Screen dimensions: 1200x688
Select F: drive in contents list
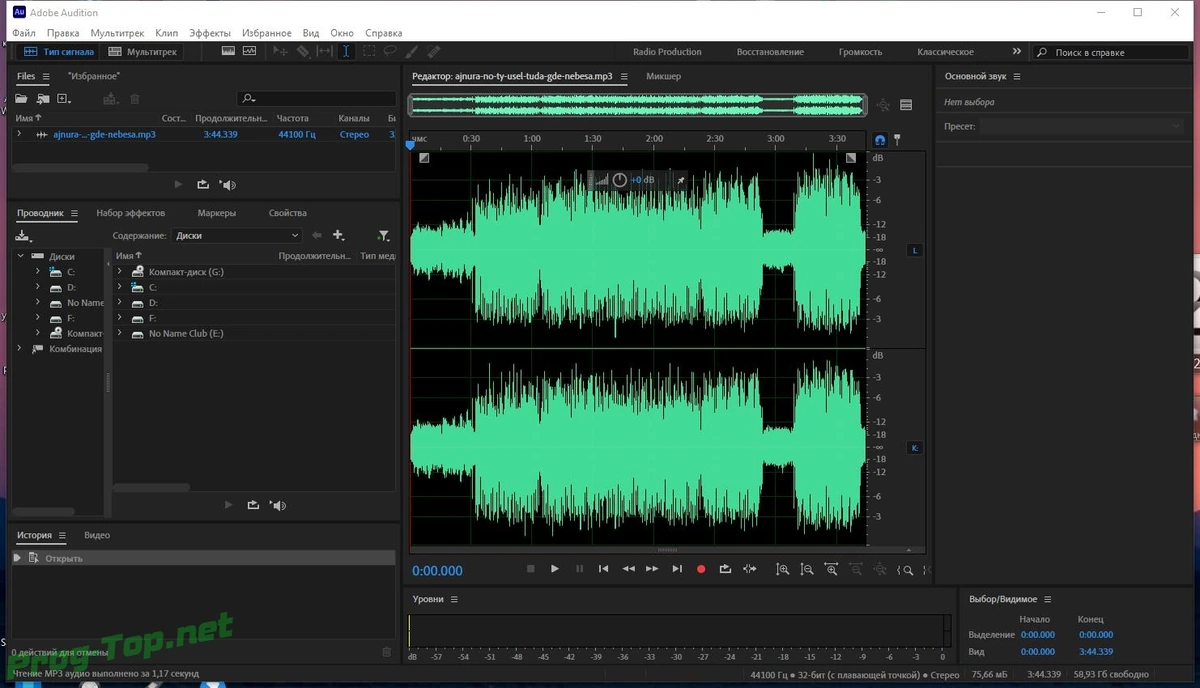point(153,318)
